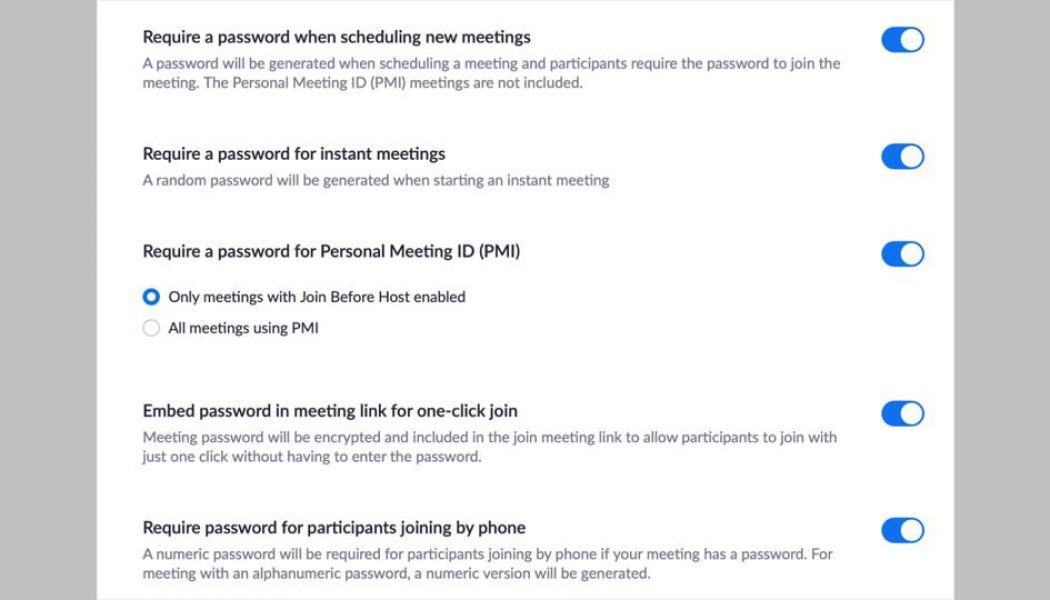Disable password requirement for scheduling new meetings
The width and height of the screenshot is (1050, 600).
[902, 40]
